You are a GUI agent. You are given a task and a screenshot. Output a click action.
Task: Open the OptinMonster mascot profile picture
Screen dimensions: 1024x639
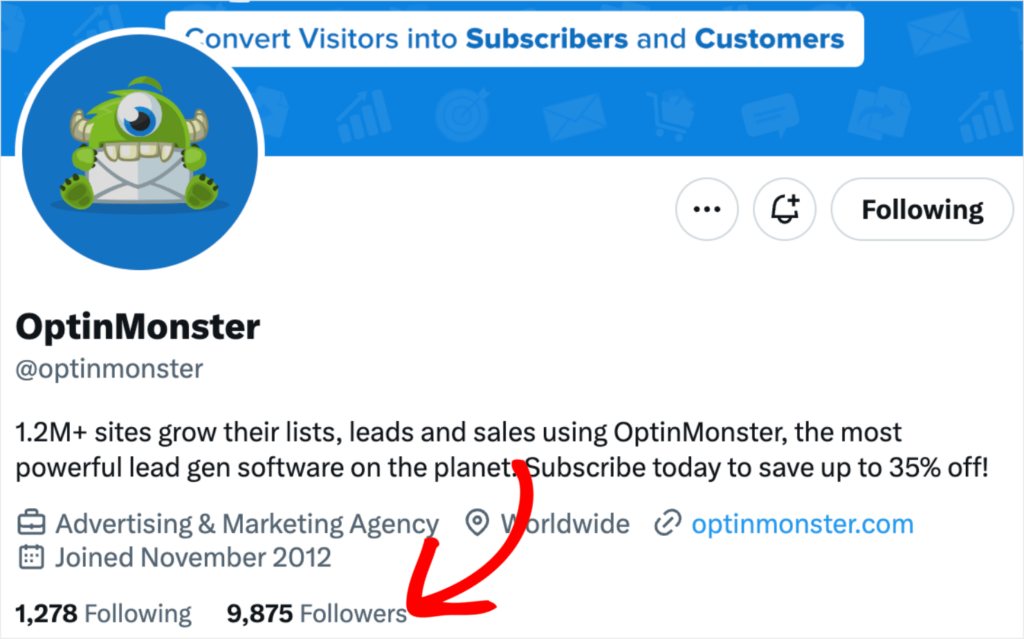tap(141, 150)
